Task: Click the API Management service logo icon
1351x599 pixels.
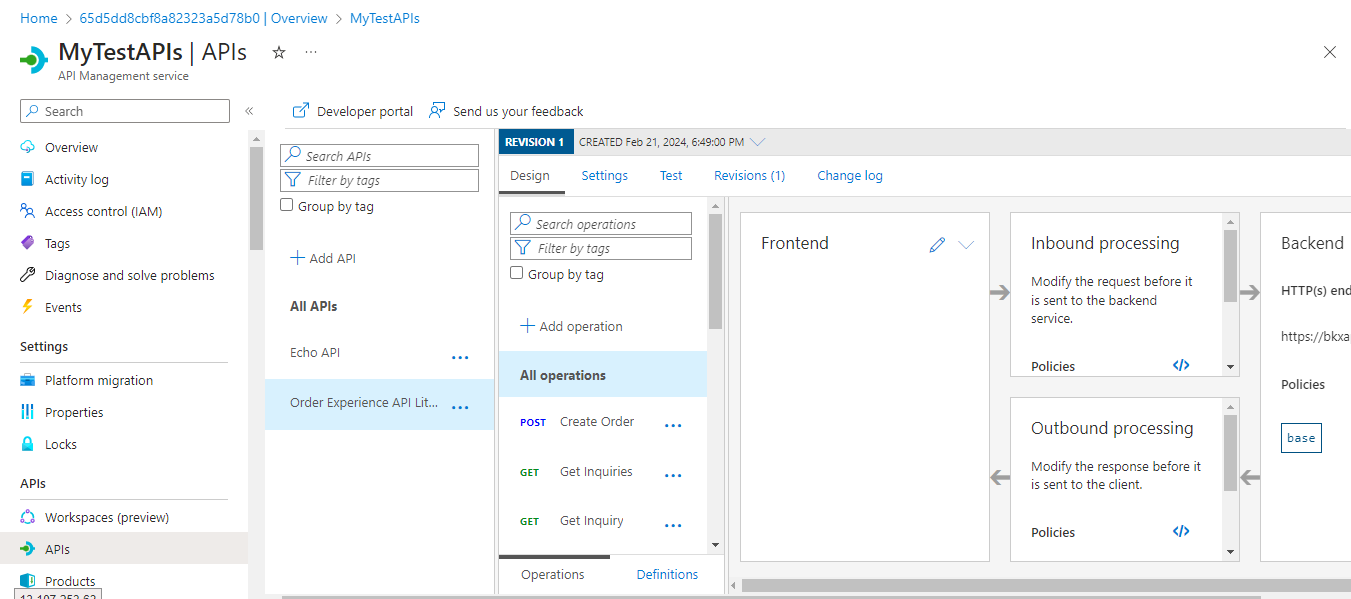Action: (x=34, y=59)
